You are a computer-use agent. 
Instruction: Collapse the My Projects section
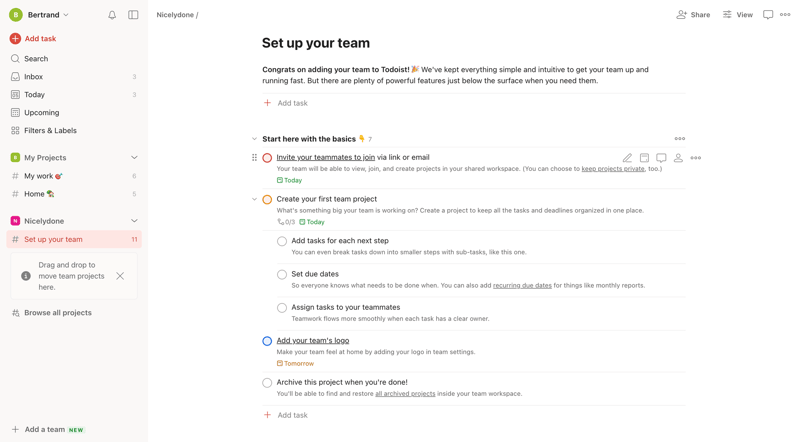pyautogui.click(x=134, y=158)
